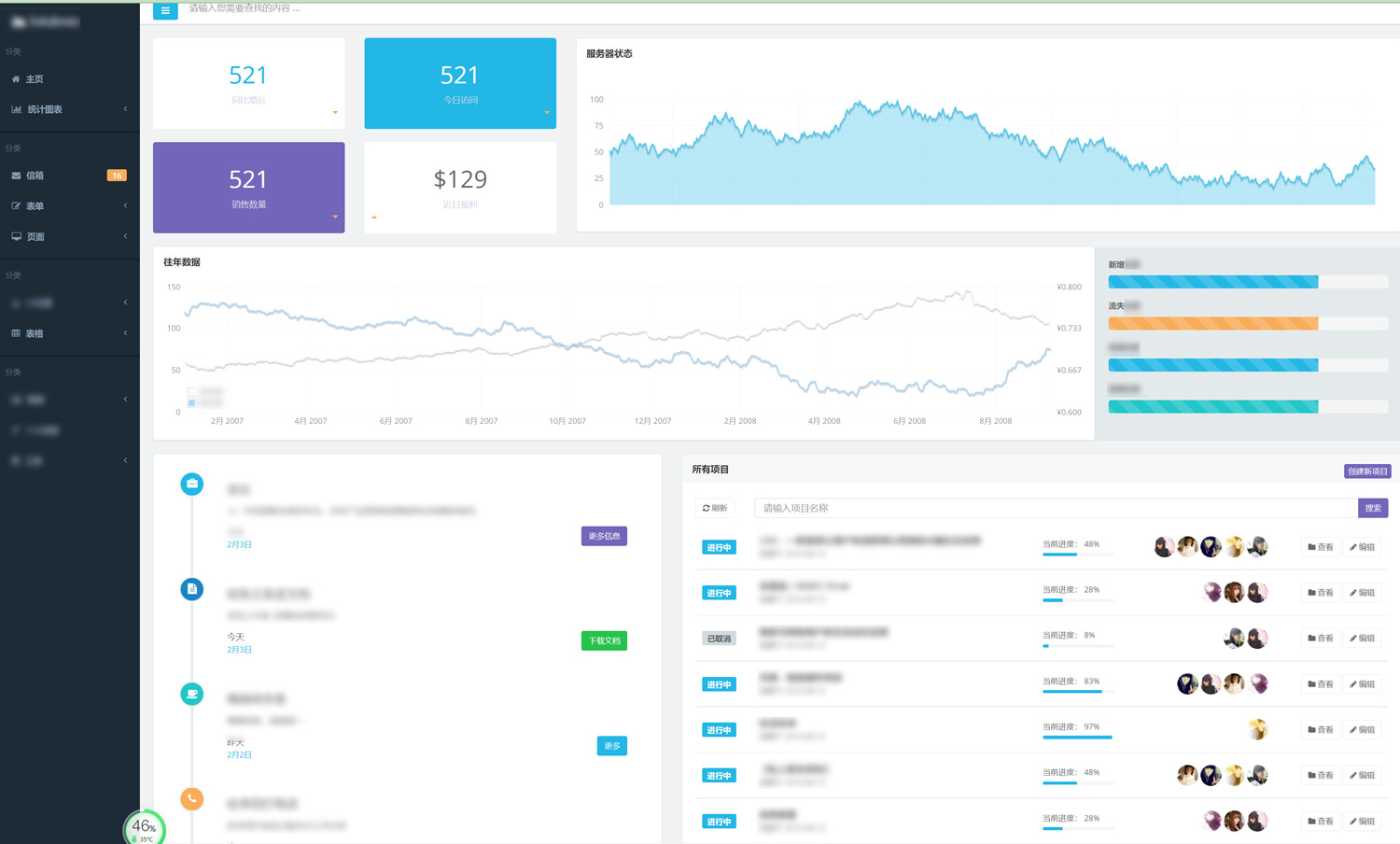Toggle the blue series in 往年数据 legend

click(192, 402)
